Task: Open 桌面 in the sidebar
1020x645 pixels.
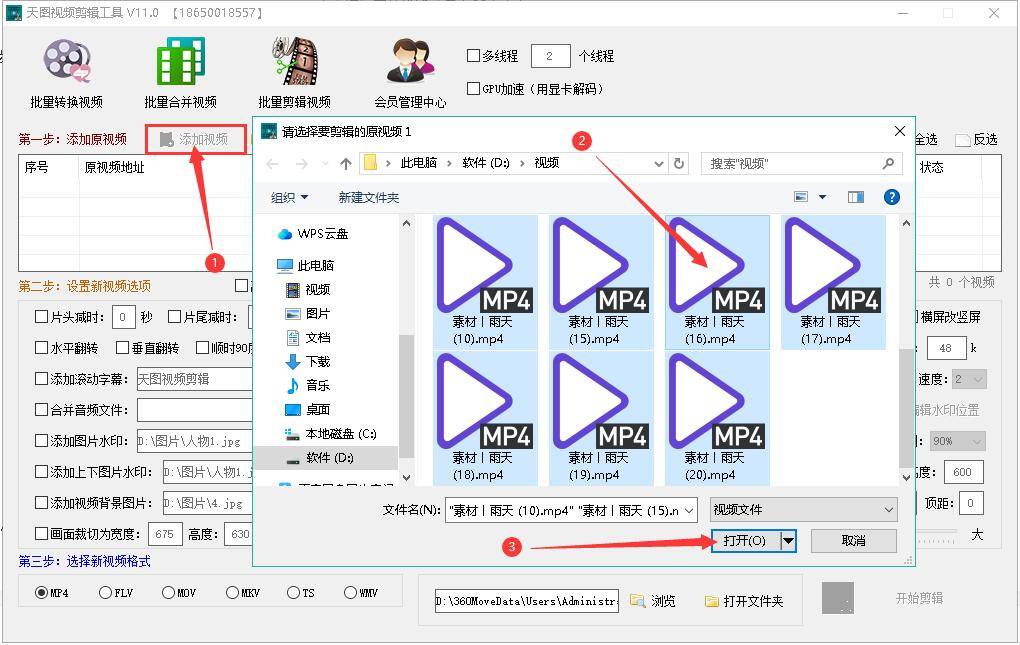Action: (x=308, y=410)
